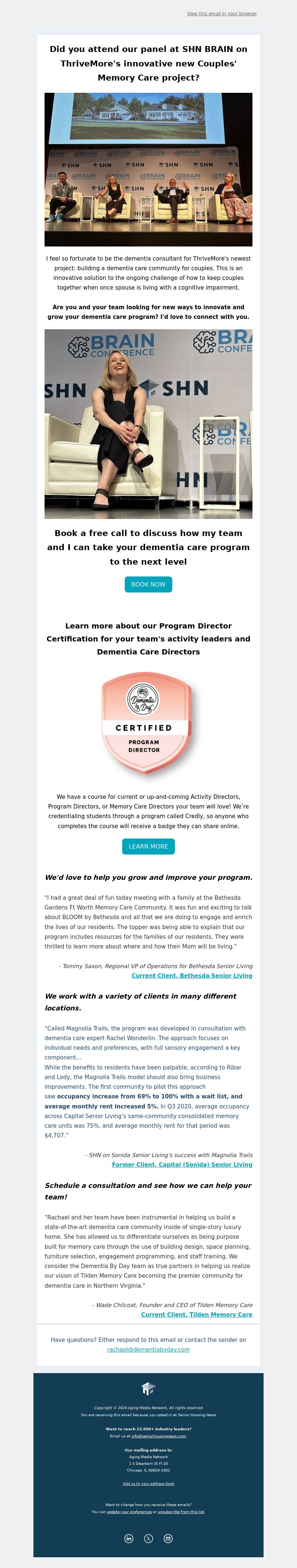297x1568 pixels.
Task: Open the update your preferences link
Action: [x=129, y=1512]
